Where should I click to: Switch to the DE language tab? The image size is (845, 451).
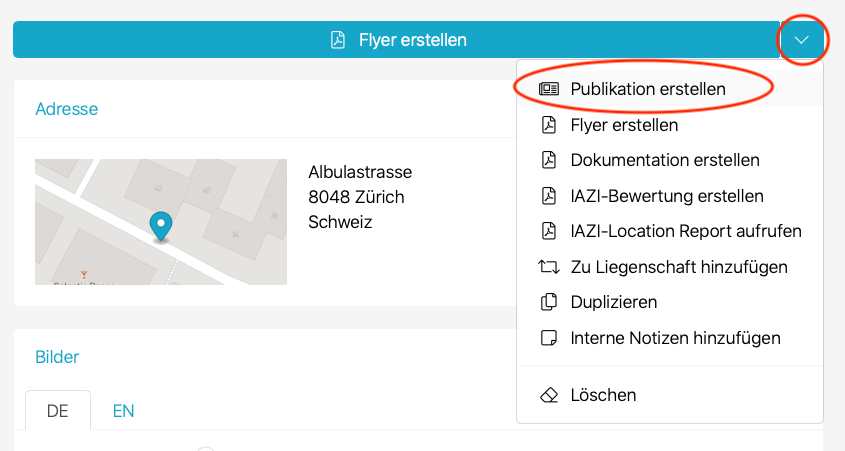tap(58, 411)
